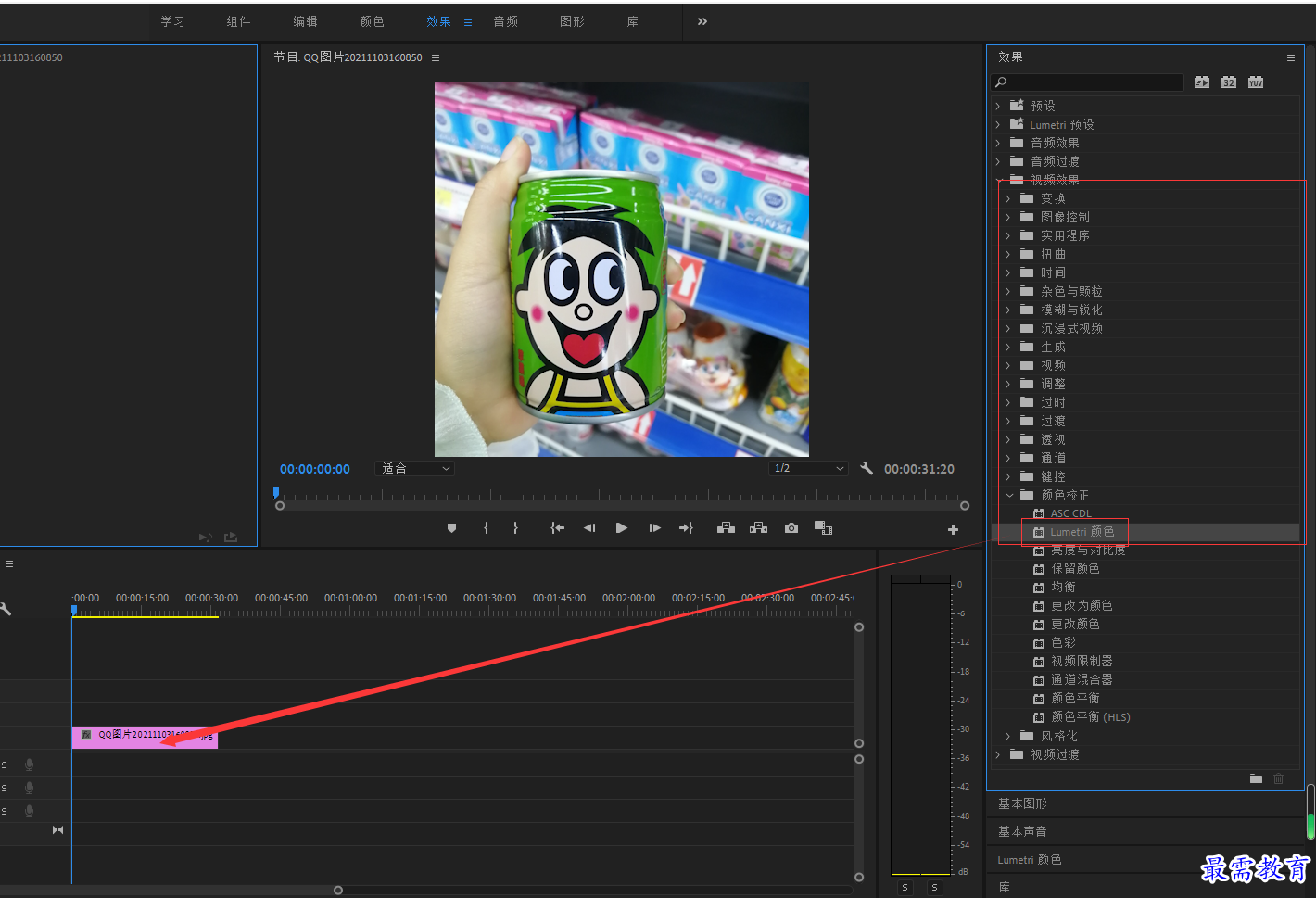Screen dimensions: 1316x898
Task: Filter effects by YUV icon
Action: 1256,82
